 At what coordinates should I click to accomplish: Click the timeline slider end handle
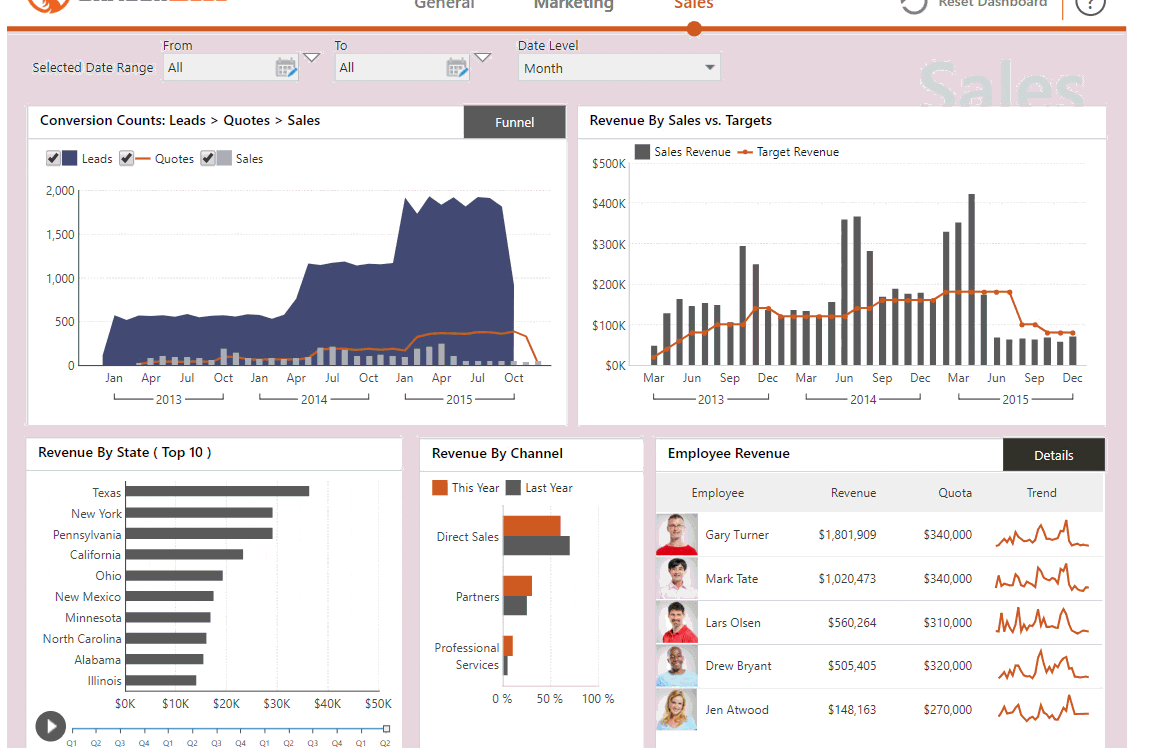coord(386,729)
